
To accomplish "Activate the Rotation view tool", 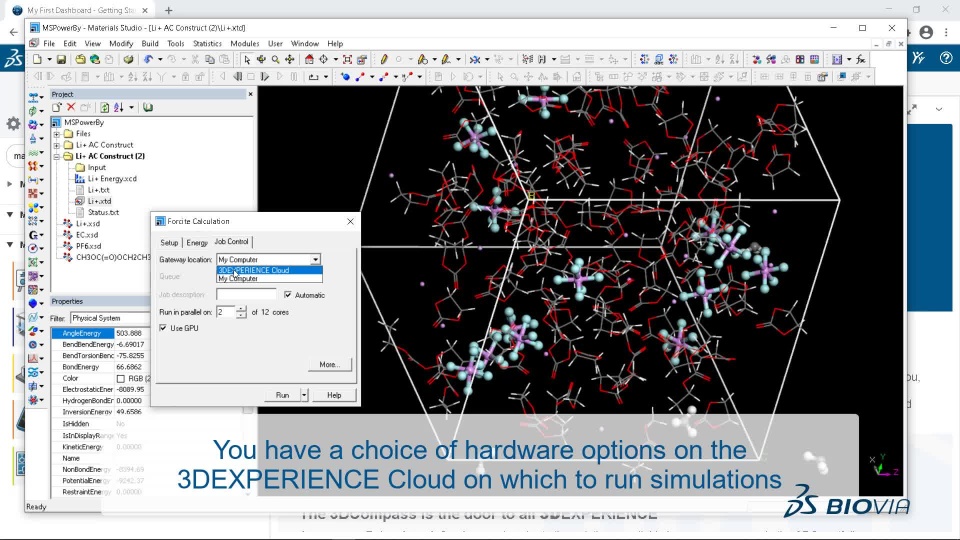I will 261,59.
